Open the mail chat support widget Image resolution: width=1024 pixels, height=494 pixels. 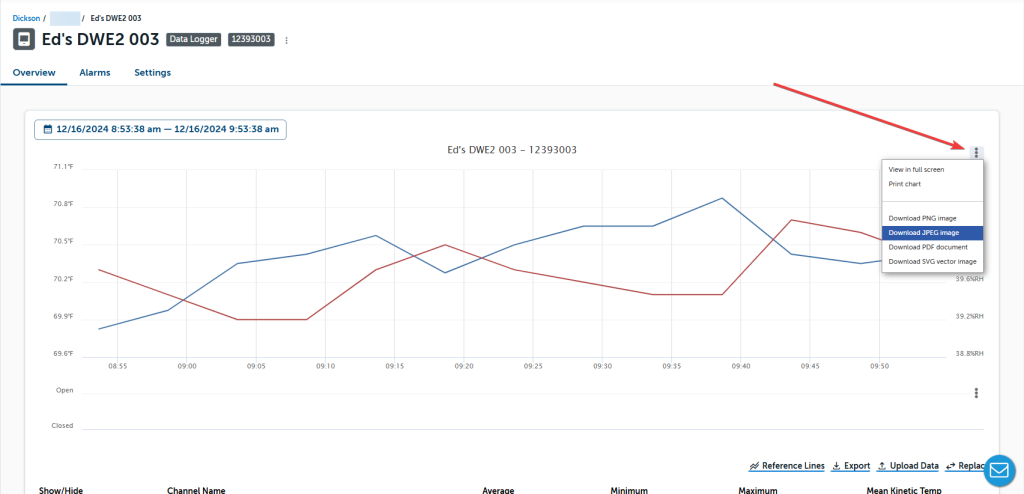pyautogui.click(x=999, y=469)
